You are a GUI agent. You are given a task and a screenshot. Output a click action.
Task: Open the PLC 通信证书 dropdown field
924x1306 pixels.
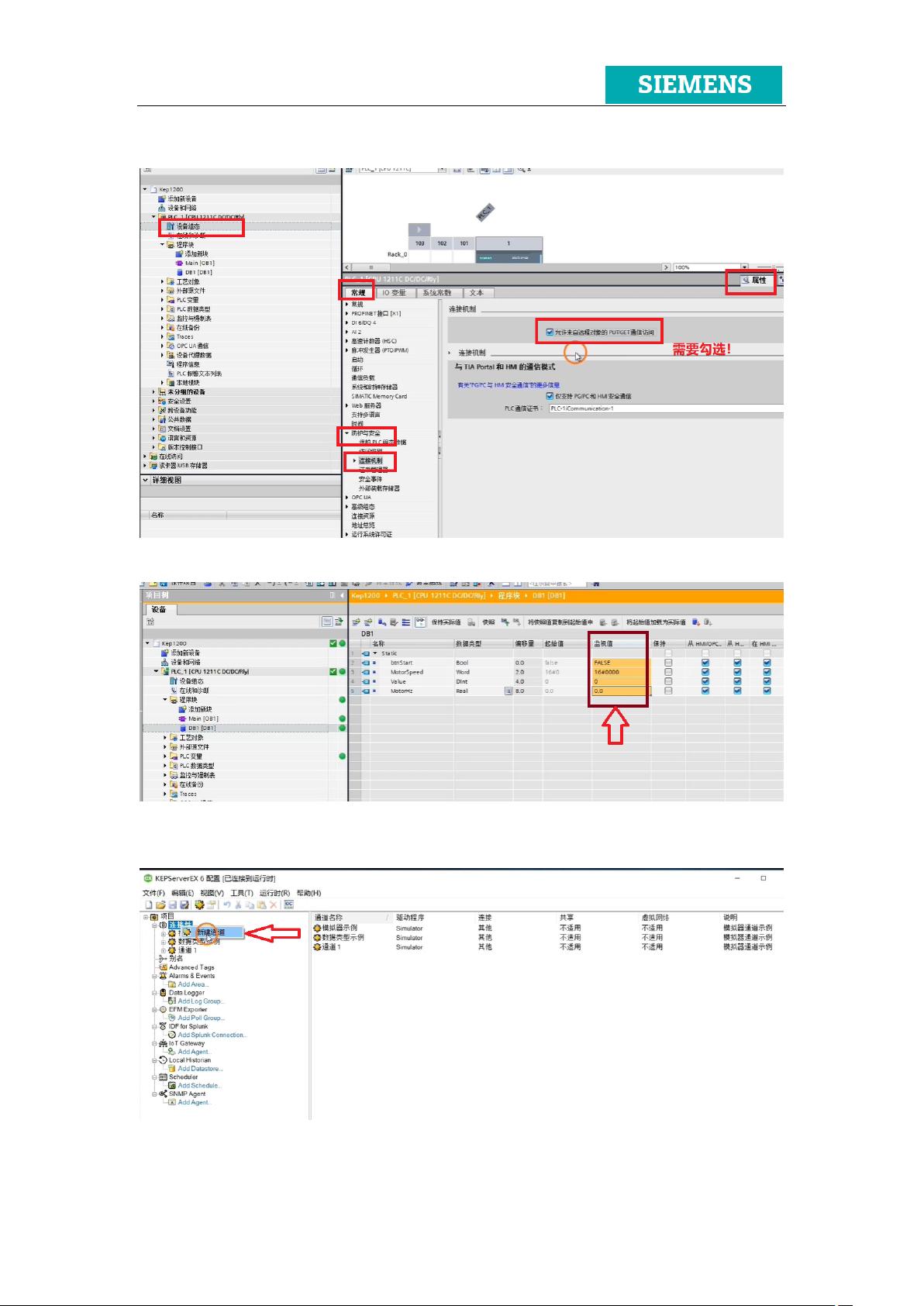click(666, 408)
